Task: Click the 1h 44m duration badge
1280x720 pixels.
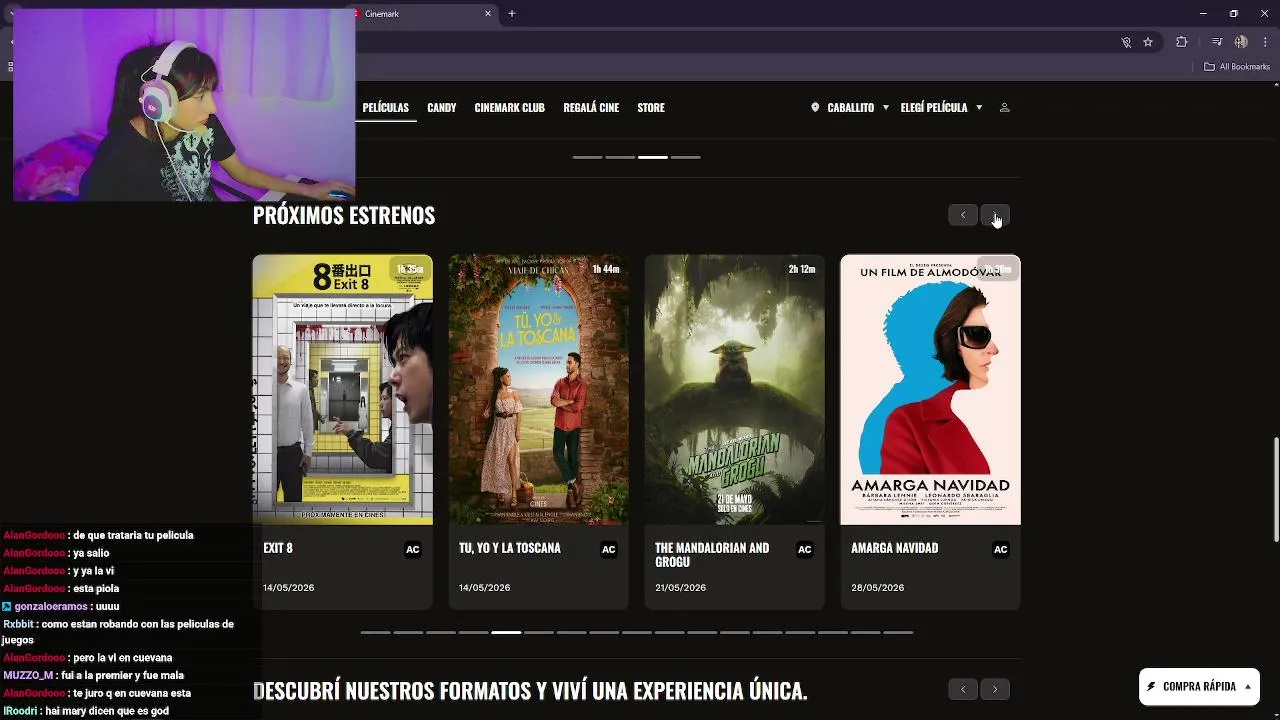Action: pos(606,269)
